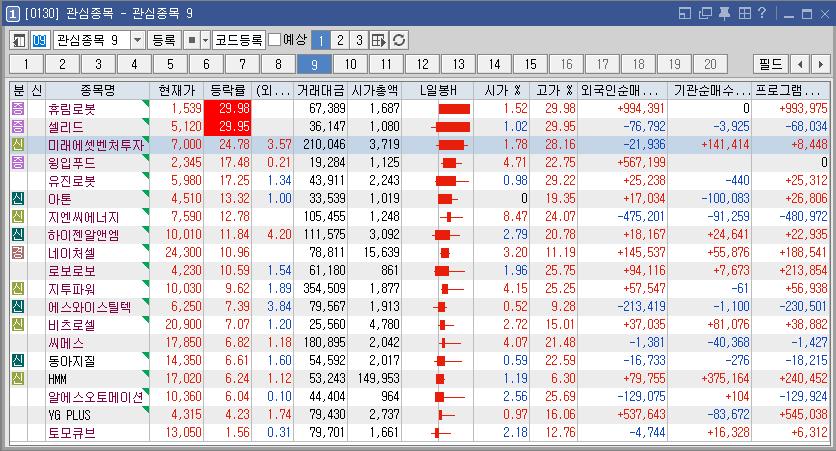Click the 증 badge on the 휴림로봇 row

[x=18, y=109]
